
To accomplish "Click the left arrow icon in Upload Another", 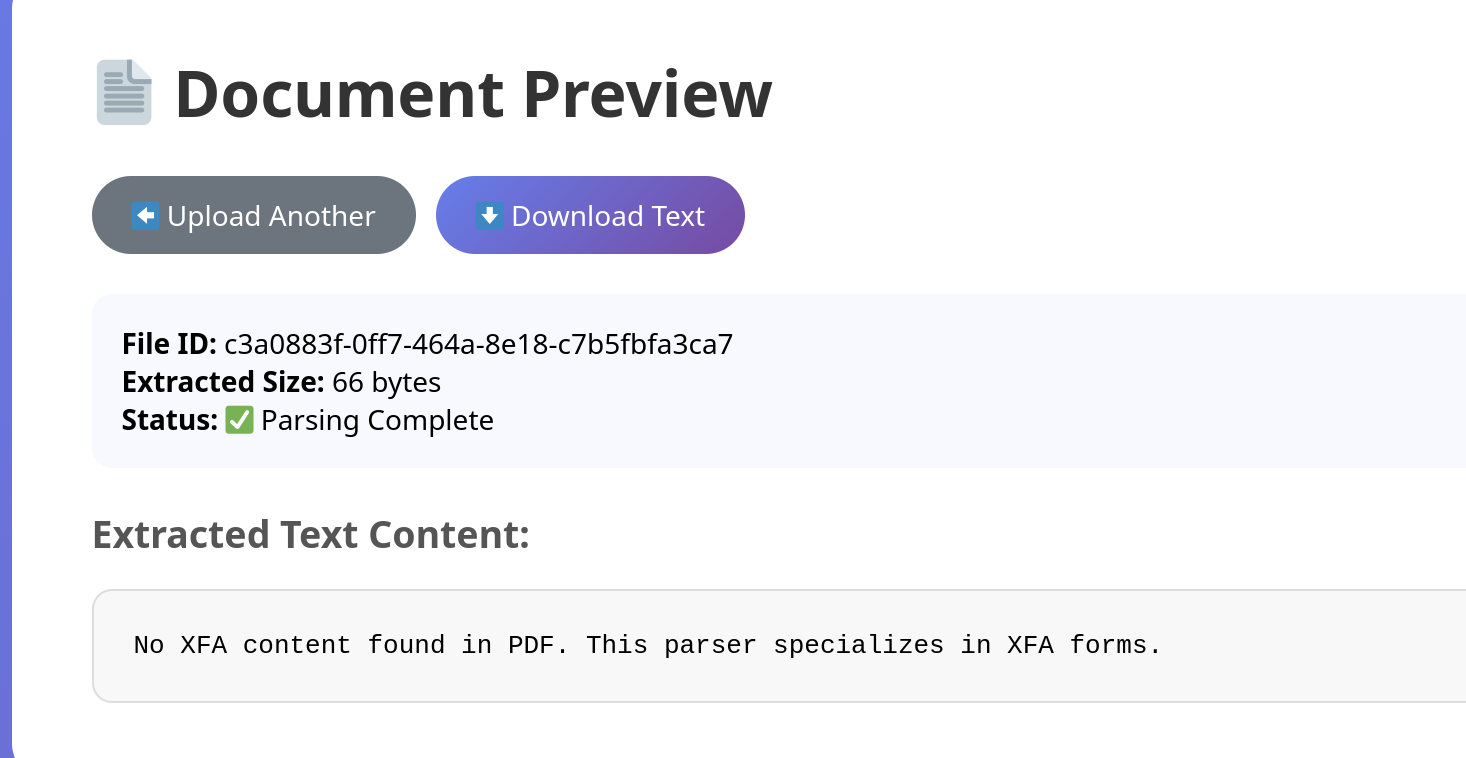I will [x=146, y=215].
